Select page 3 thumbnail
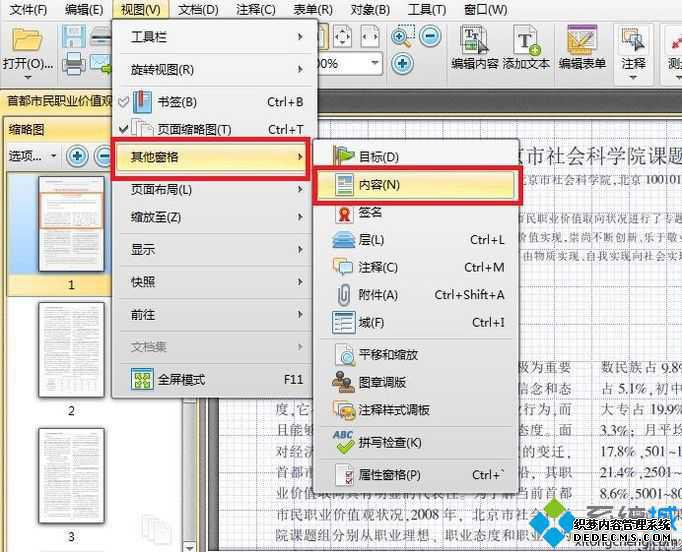This screenshot has height=552, width=682. click(71, 475)
